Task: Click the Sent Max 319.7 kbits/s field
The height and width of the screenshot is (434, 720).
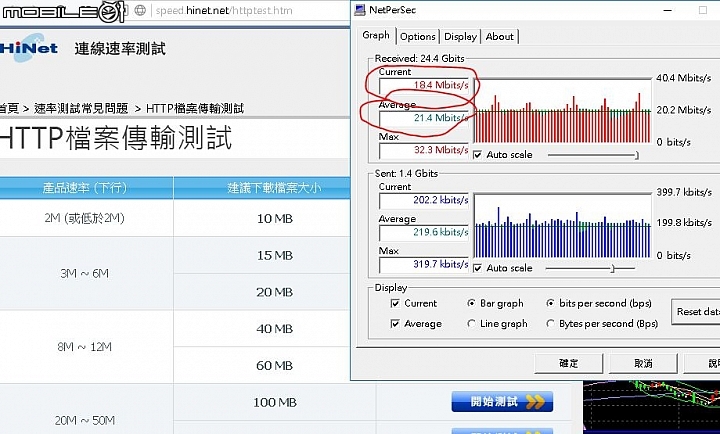Action: tap(424, 265)
